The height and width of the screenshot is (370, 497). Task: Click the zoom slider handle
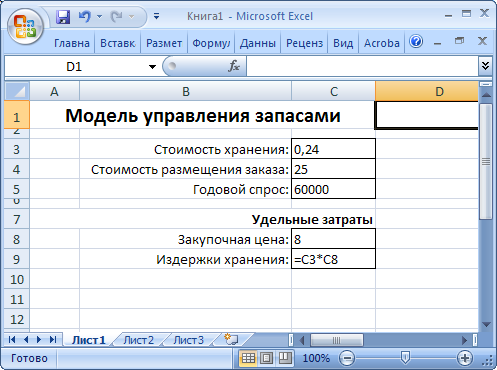coord(405,358)
